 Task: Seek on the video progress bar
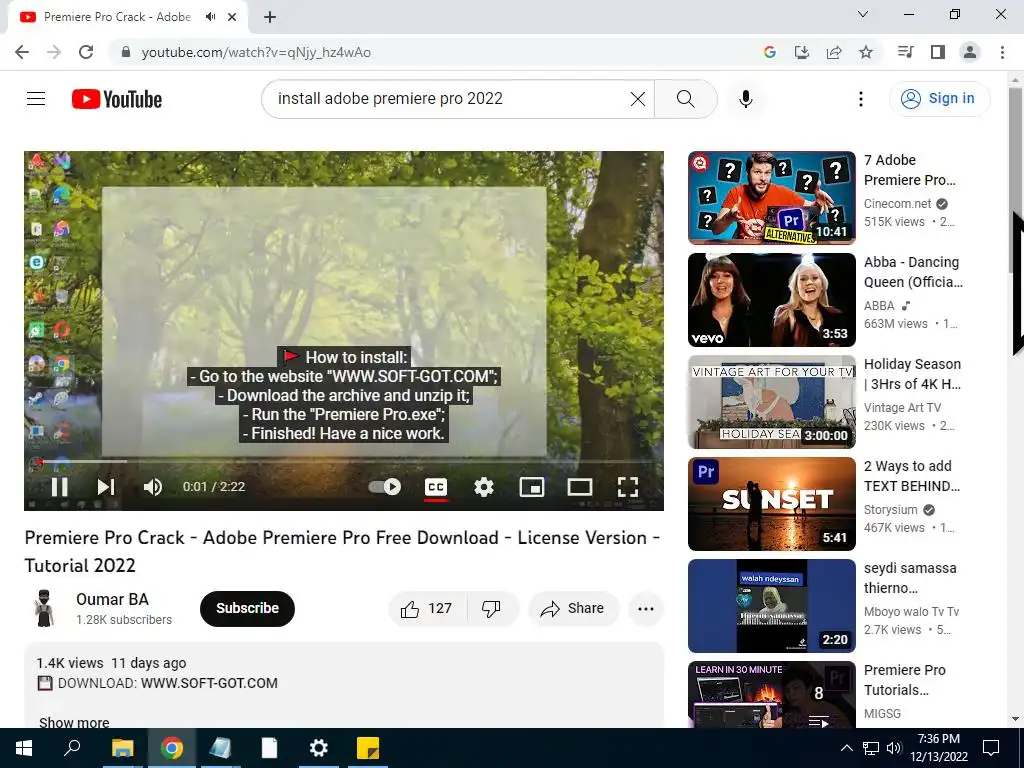coord(344,461)
